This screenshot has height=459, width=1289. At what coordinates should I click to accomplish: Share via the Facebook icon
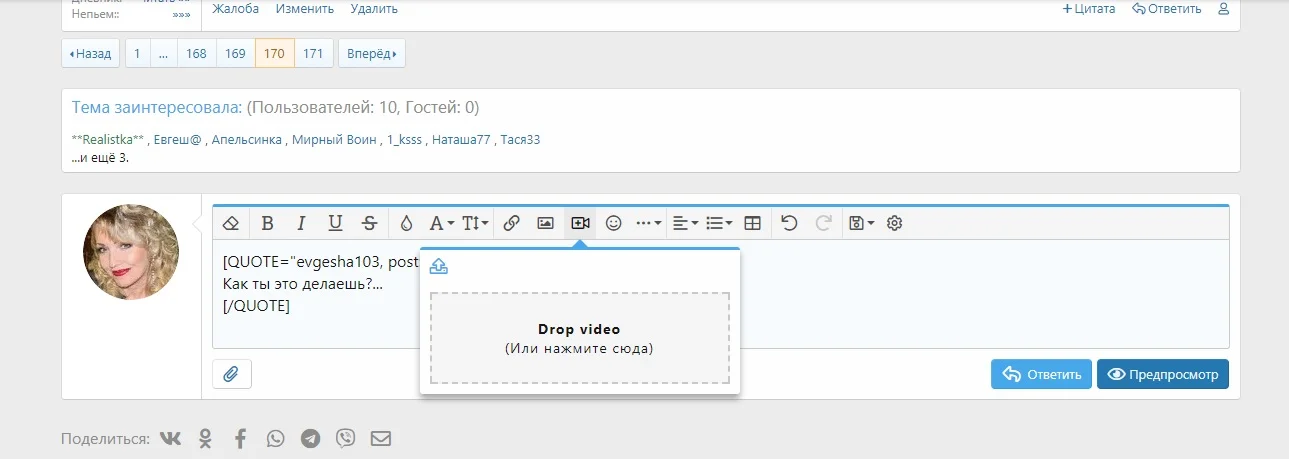pyautogui.click(x=240, y=438)
